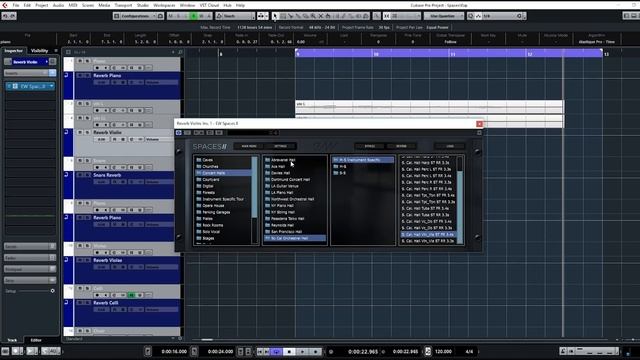Toggle the Cycle loop button in transport
Screen dimensions: 640x360
(x=277, y=351)
